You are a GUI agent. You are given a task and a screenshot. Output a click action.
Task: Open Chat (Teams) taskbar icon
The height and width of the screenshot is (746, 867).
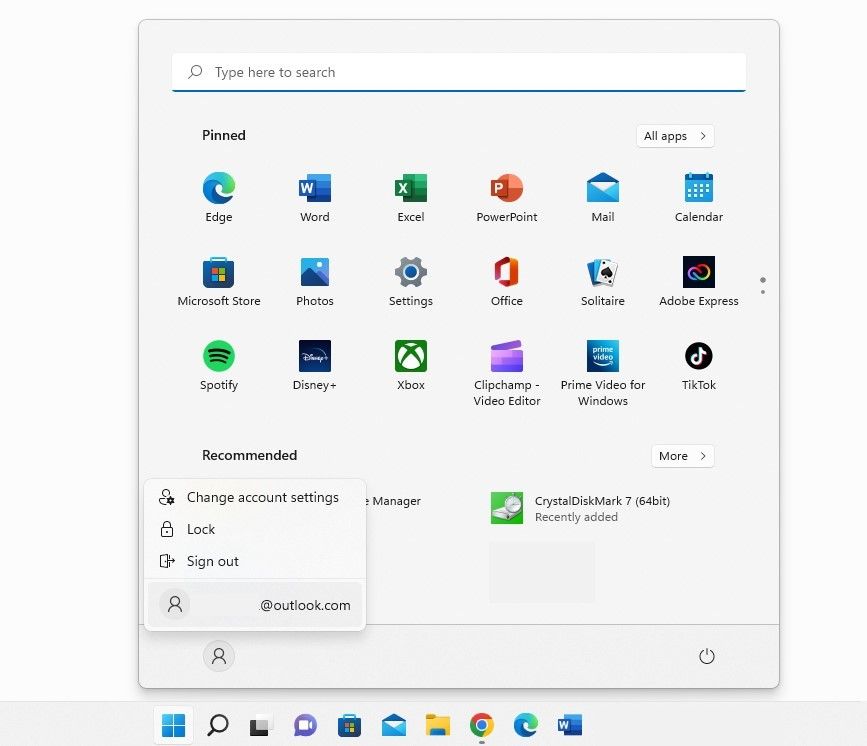point(305,725)
